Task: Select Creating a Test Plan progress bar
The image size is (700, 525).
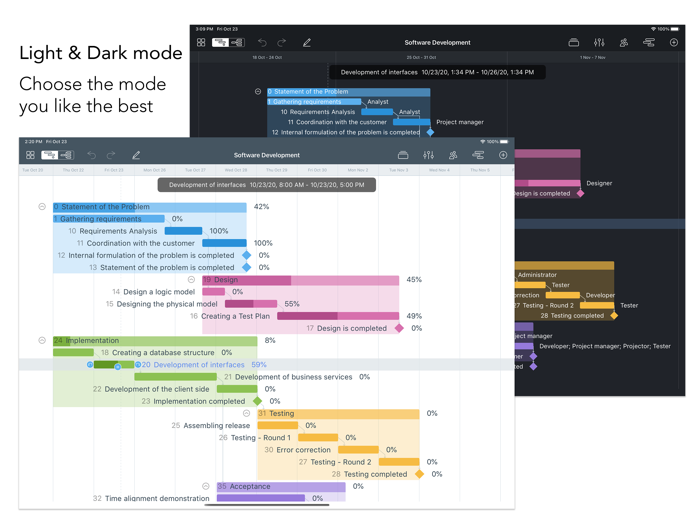Action: click(x=338, y=316)
